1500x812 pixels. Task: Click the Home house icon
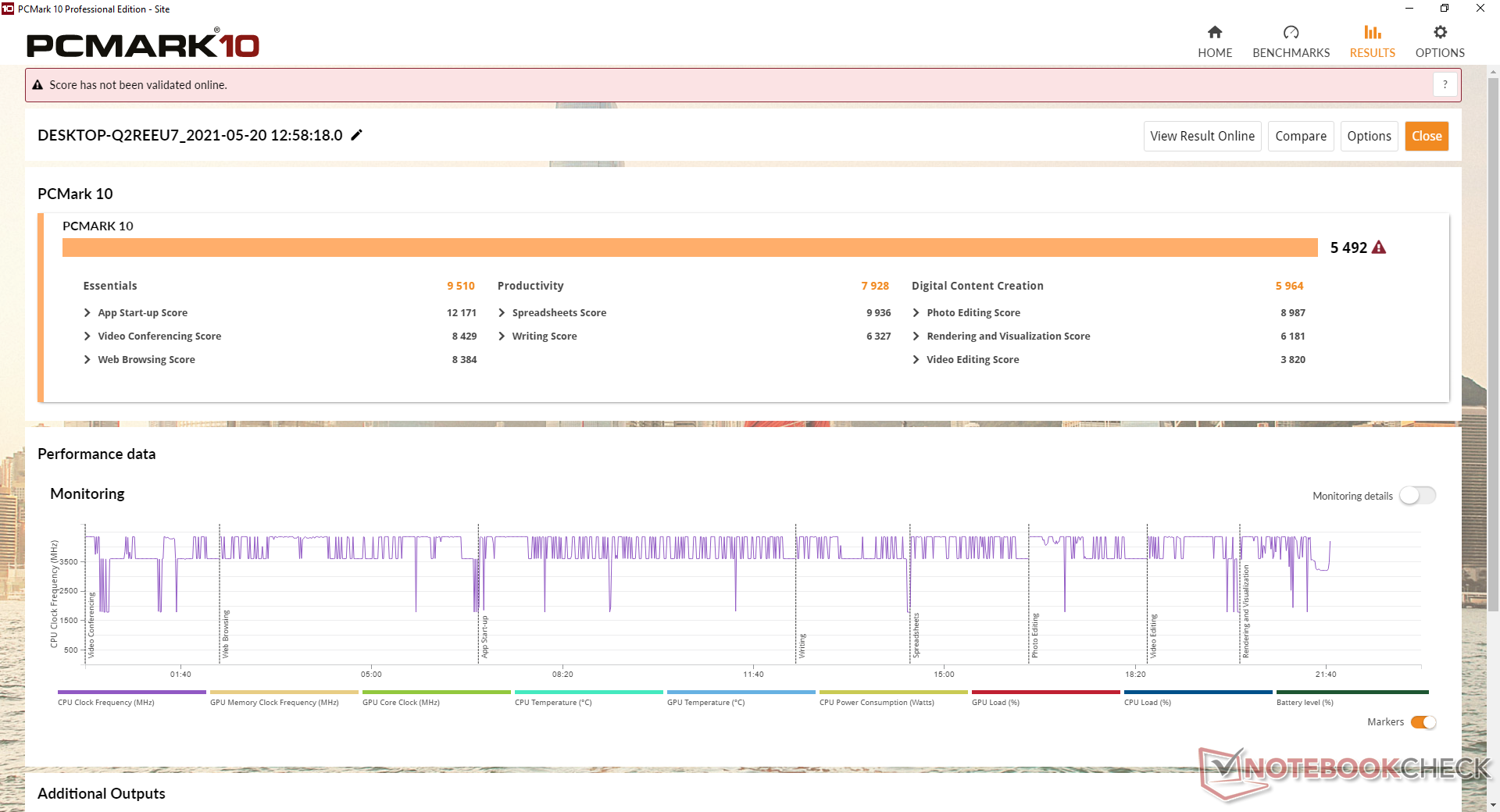pos(1215,32)
